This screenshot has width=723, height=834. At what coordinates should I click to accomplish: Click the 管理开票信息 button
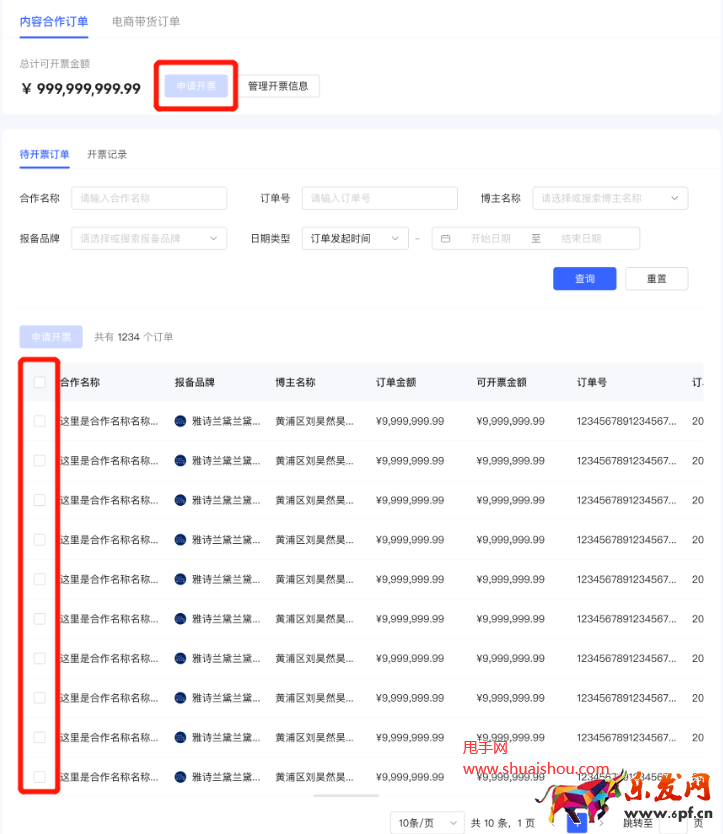coord(278,86)
